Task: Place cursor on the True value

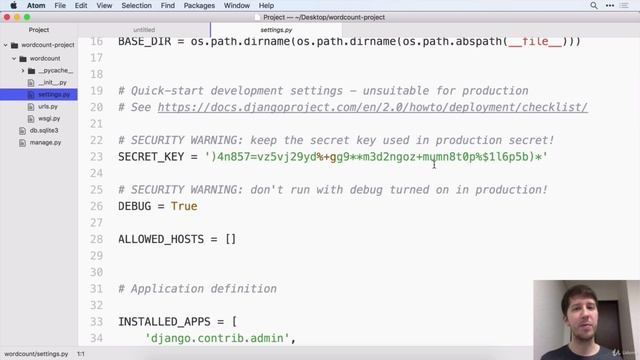Action: [x=184, y=206]
